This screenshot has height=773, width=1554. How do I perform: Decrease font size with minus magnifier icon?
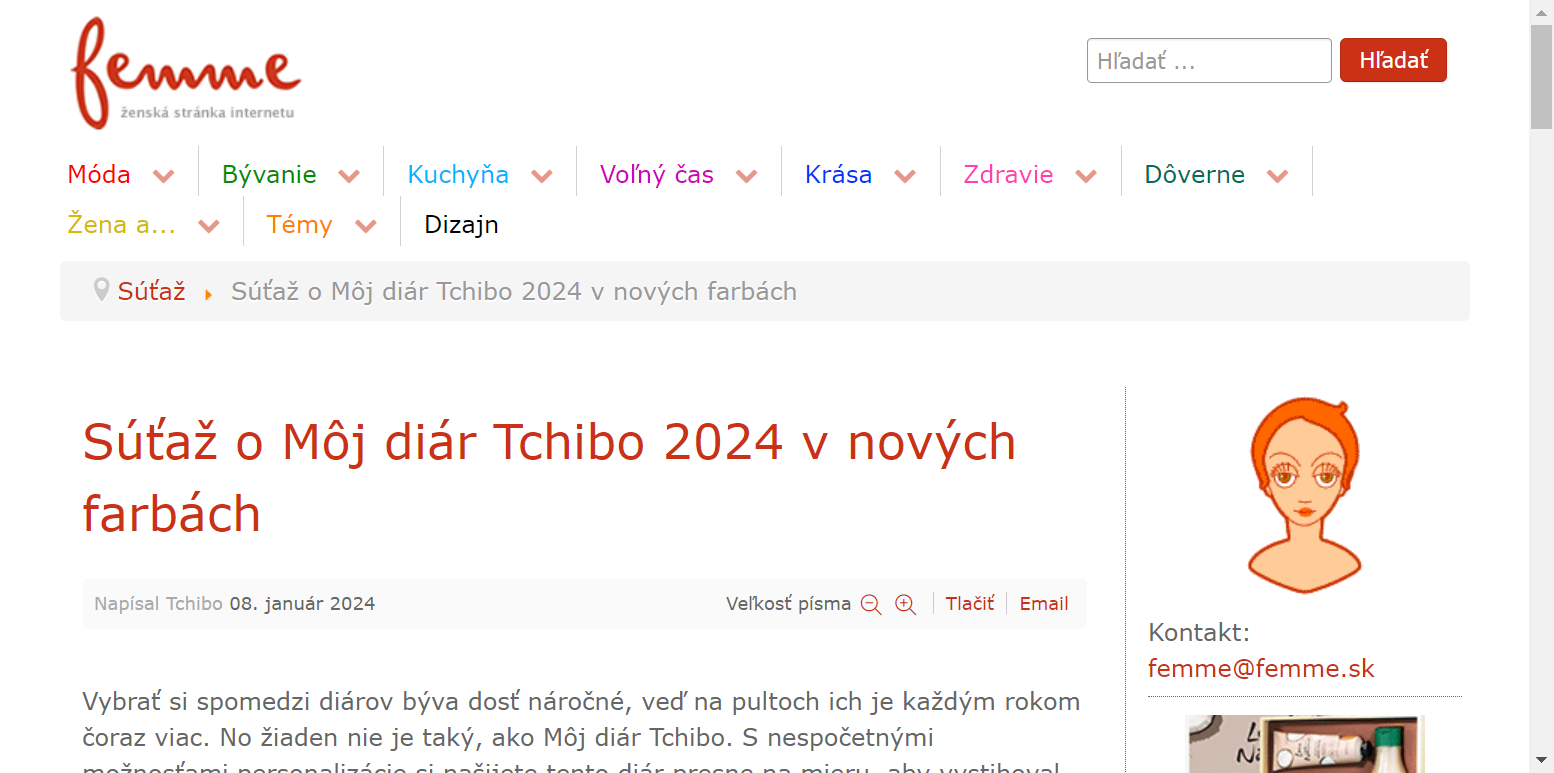point(871,604)
